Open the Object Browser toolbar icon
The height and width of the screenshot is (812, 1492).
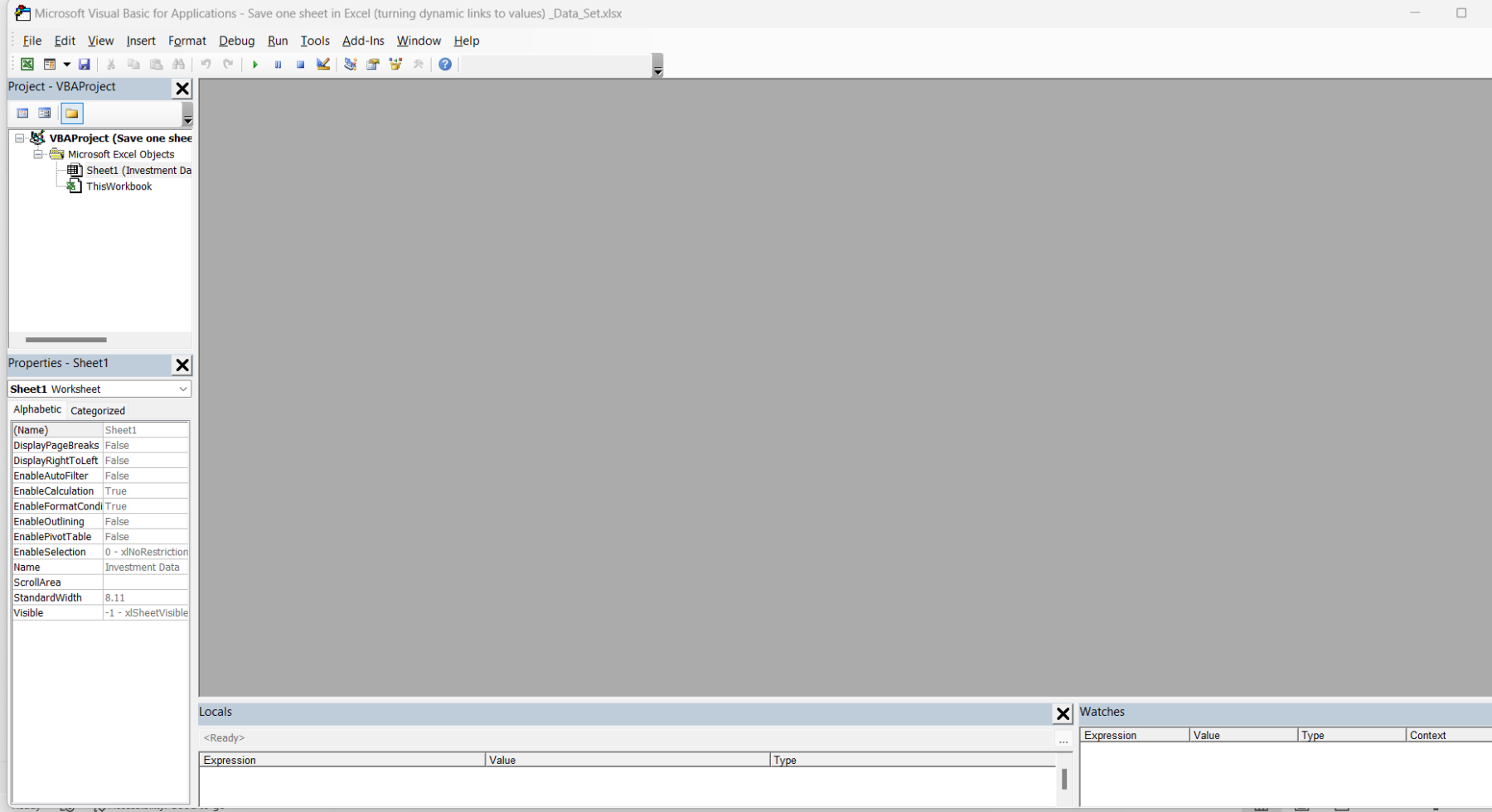395,65
